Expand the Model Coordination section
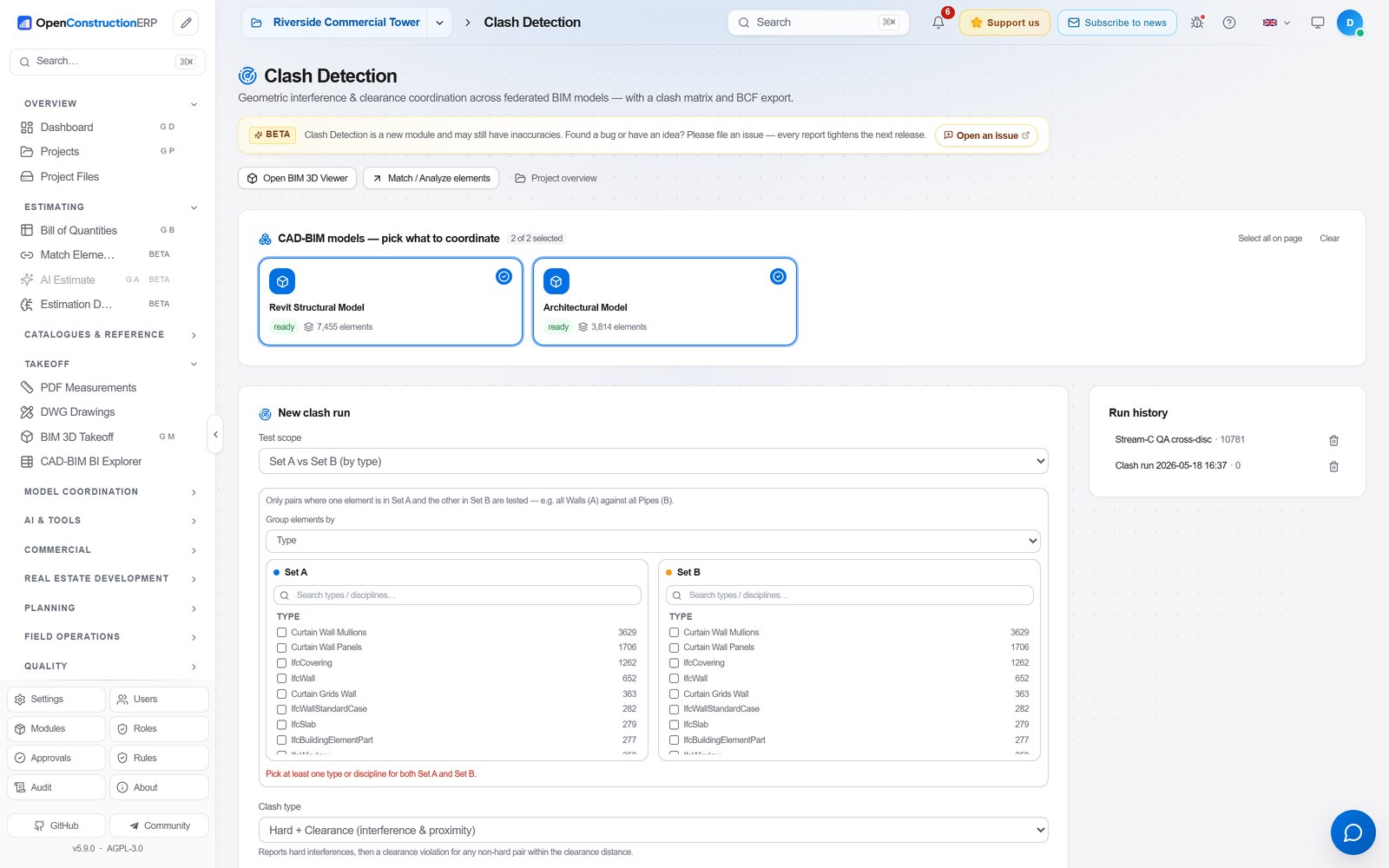 pyautogui.click(x=194, y=492)
